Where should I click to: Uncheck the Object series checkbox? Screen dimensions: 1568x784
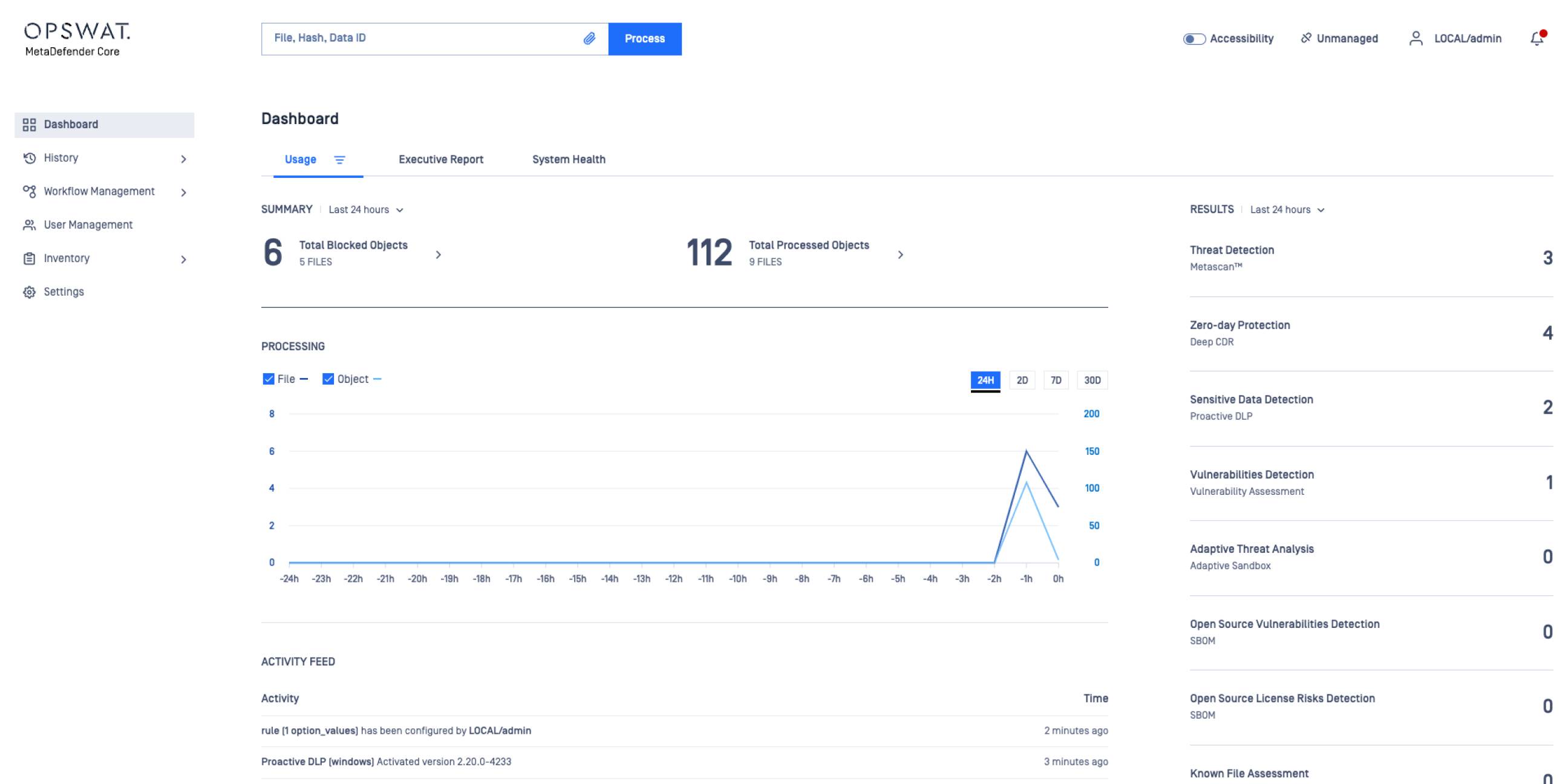click(x=328, y=379)
